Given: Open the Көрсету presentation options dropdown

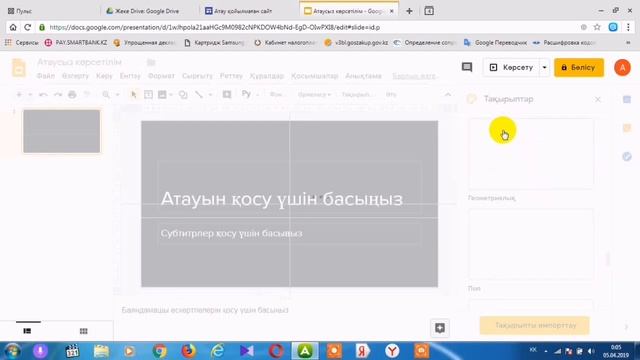Looking at the screenshot, I should 544,67.
